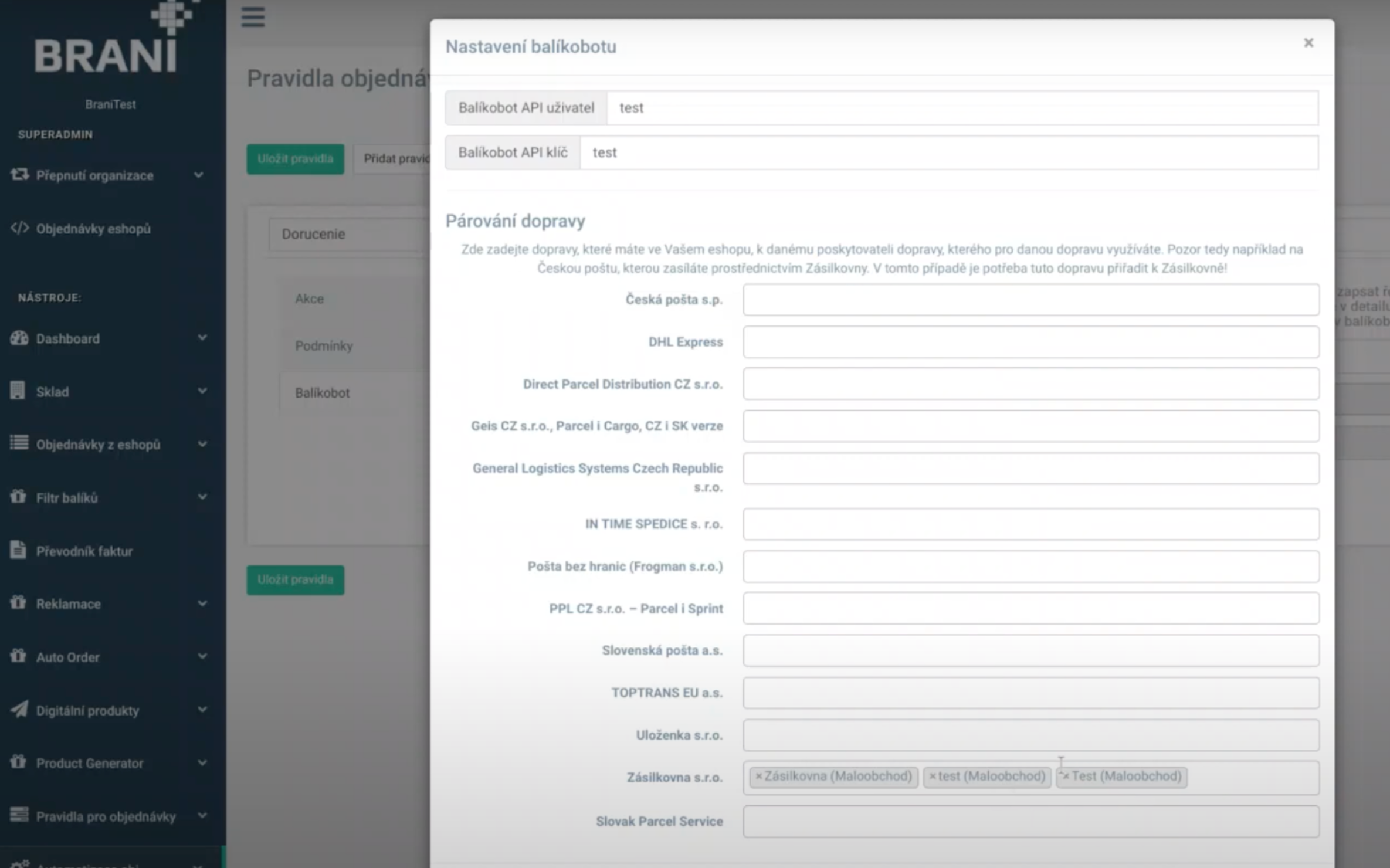Expand the Sklad chevron
This screenshot has width=1390, height=868.
click(x=202, y=391)
